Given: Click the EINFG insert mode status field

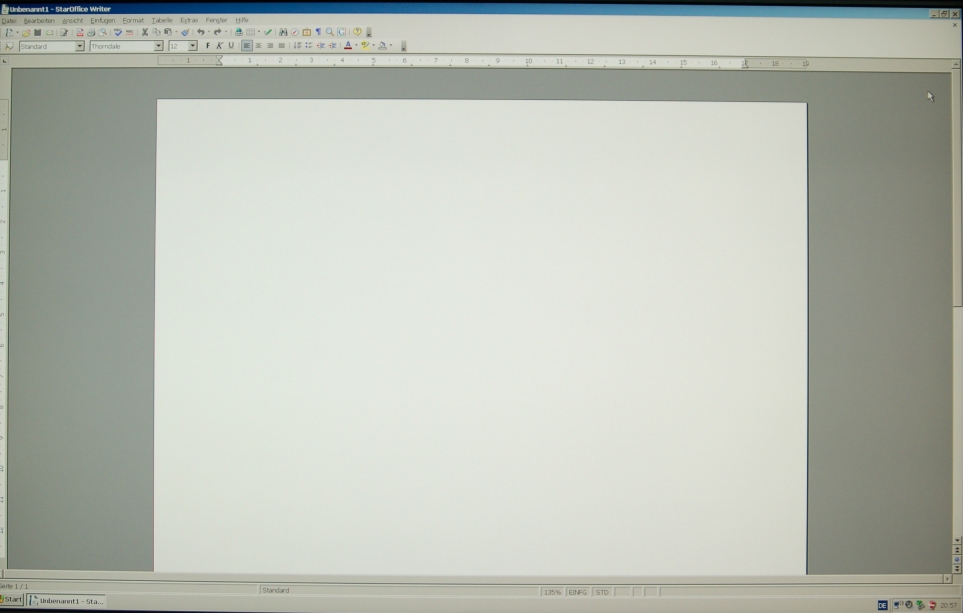Looking at the screenshot, I should 577,592.
